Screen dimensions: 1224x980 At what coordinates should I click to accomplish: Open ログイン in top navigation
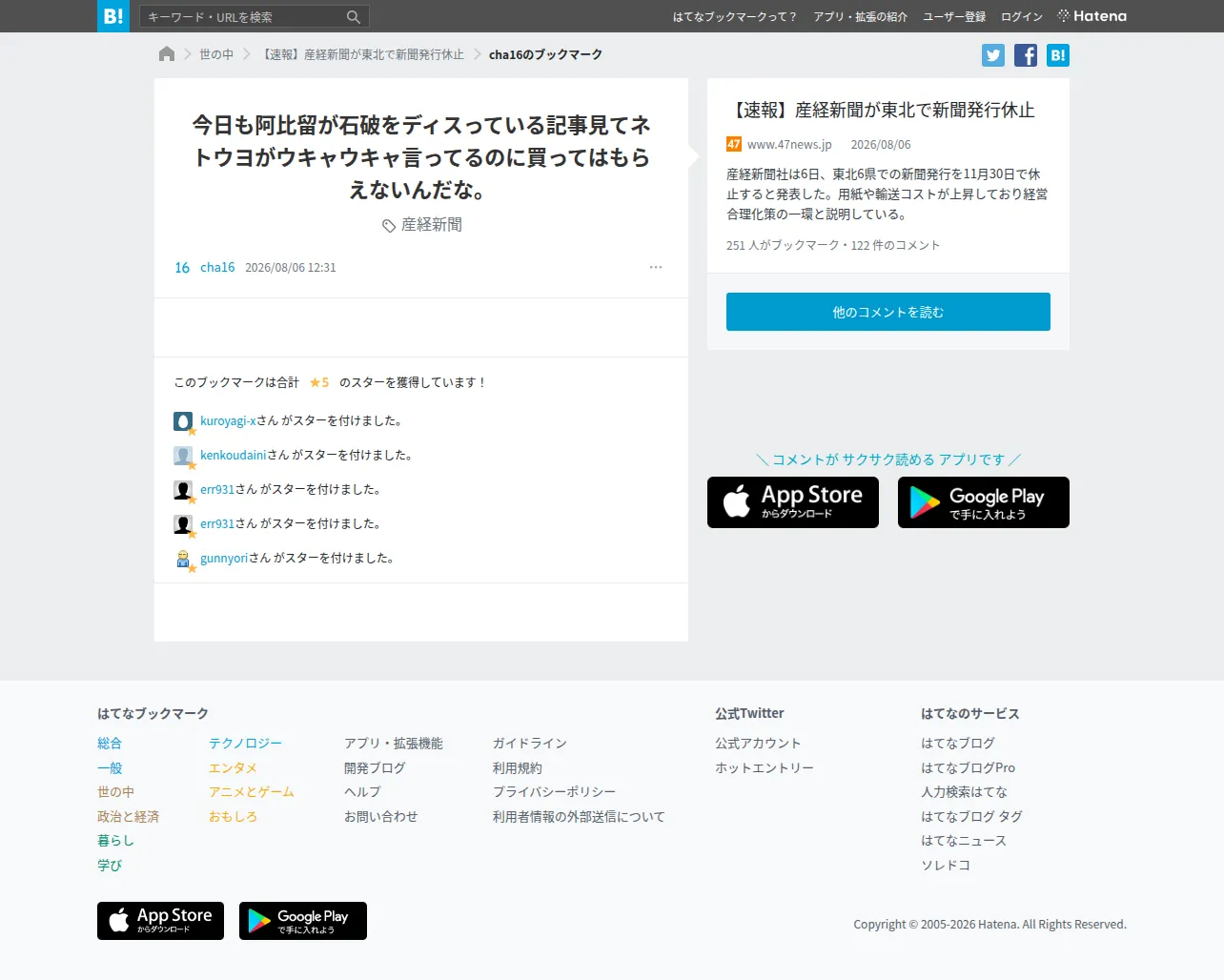(x=1022, y=17)
